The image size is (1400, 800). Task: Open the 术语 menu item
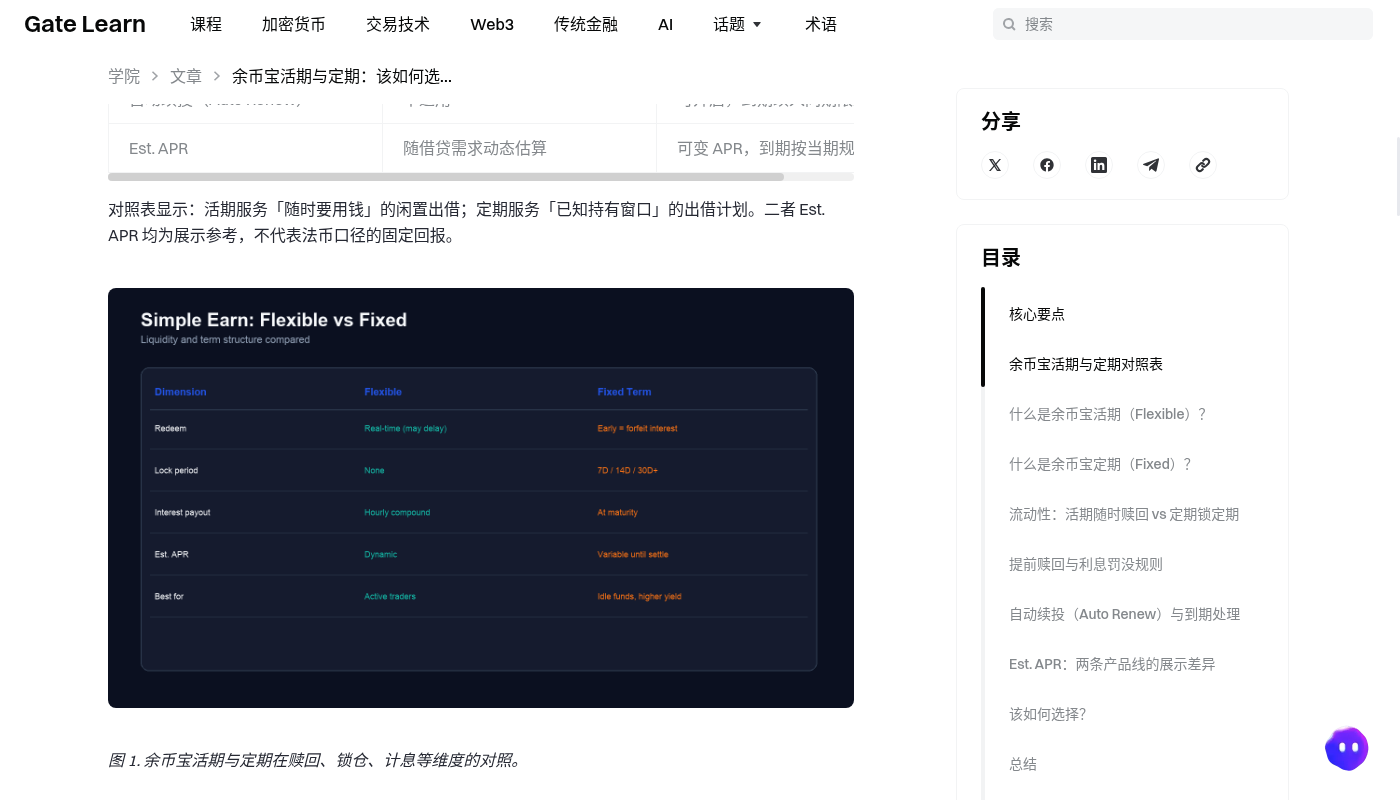pos(821,24)
